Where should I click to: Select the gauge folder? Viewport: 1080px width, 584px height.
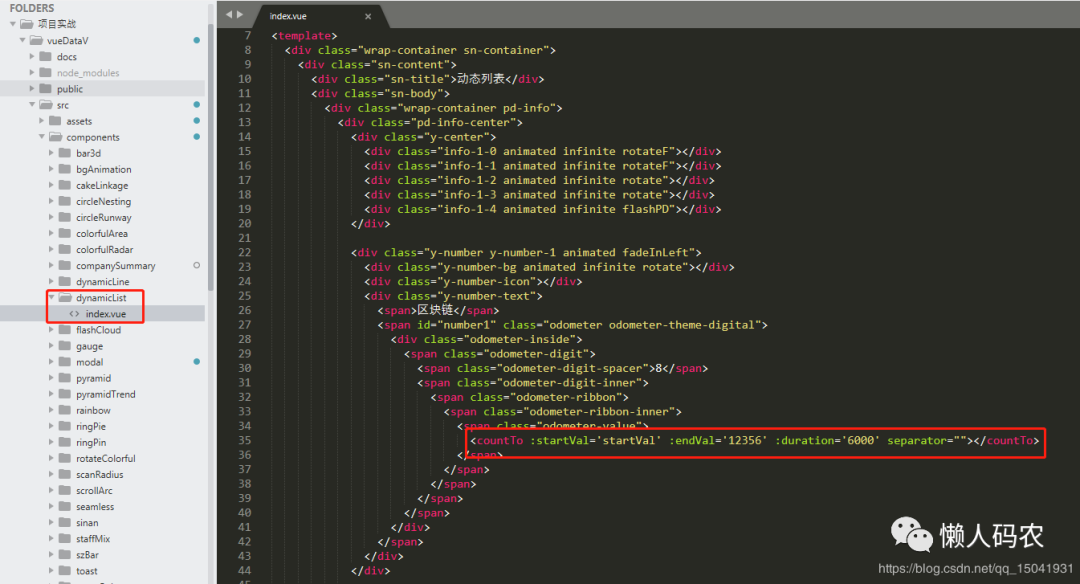click(90, 346)
